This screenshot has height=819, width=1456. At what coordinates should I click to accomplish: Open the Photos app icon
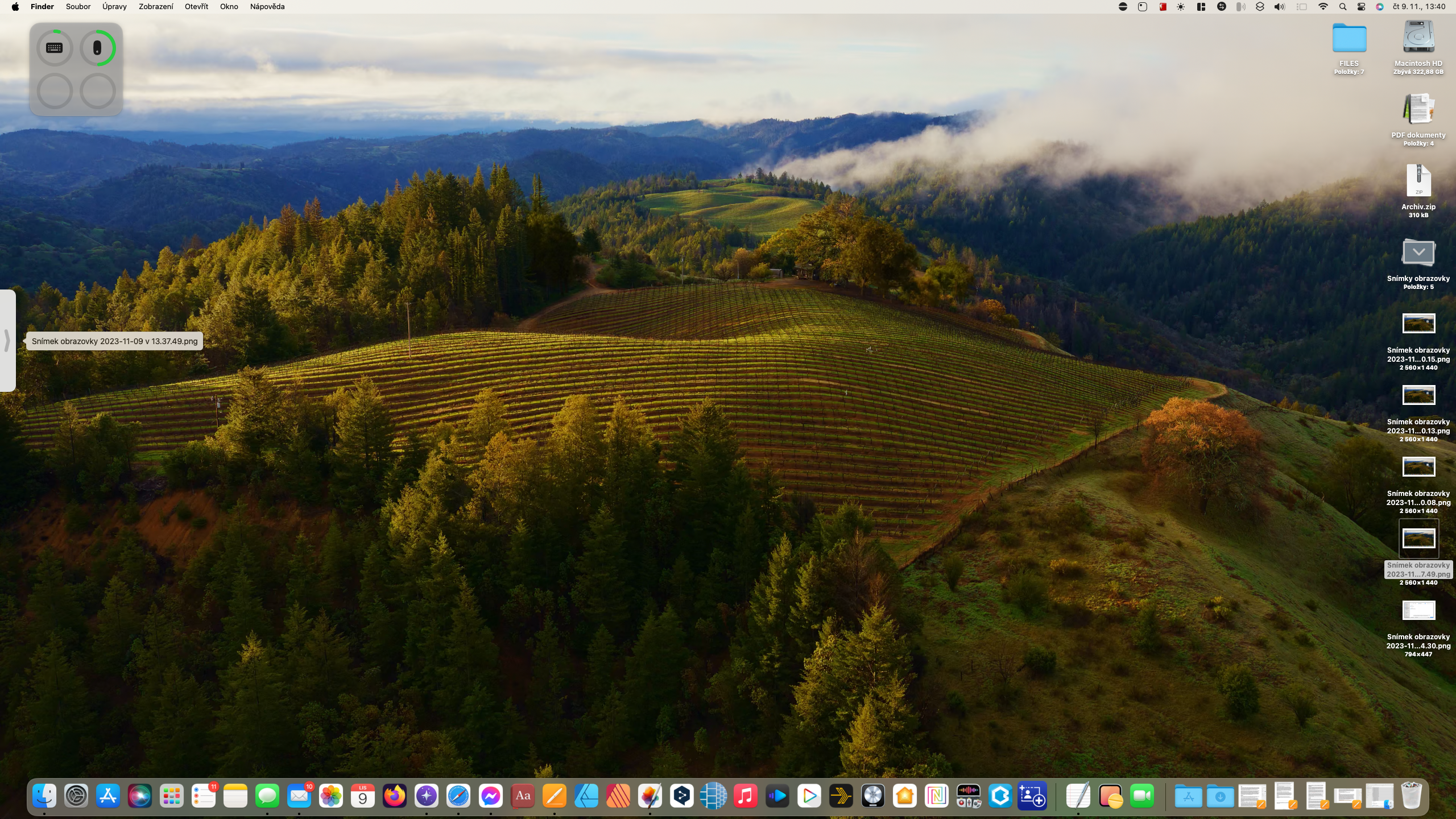[331, 796]
